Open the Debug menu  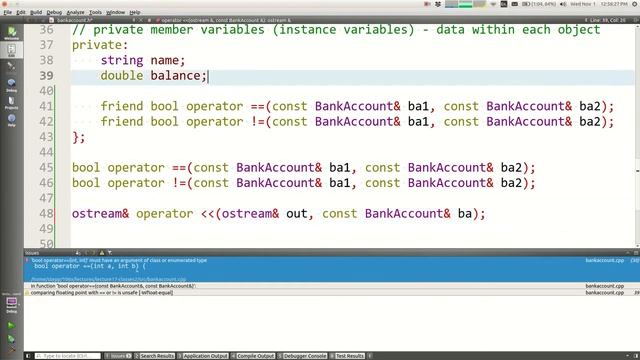pyautogui.click(x=54, y=12)
